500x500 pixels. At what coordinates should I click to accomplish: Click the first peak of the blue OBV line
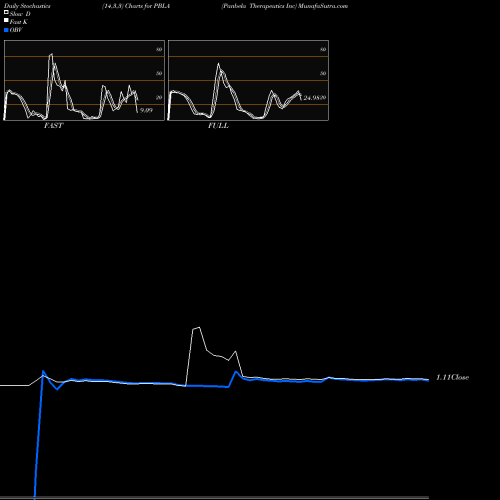tap(43, 371)
